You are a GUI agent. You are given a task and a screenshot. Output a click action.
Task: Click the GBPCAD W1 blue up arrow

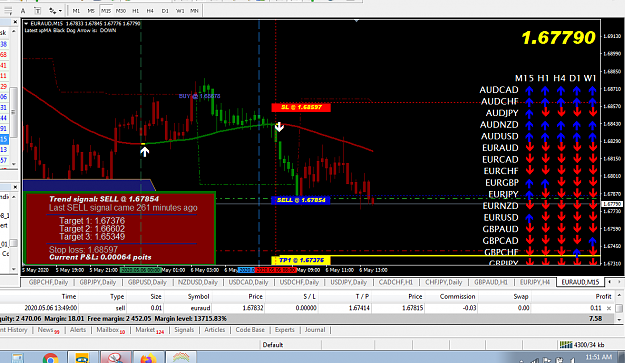point(593,241)
